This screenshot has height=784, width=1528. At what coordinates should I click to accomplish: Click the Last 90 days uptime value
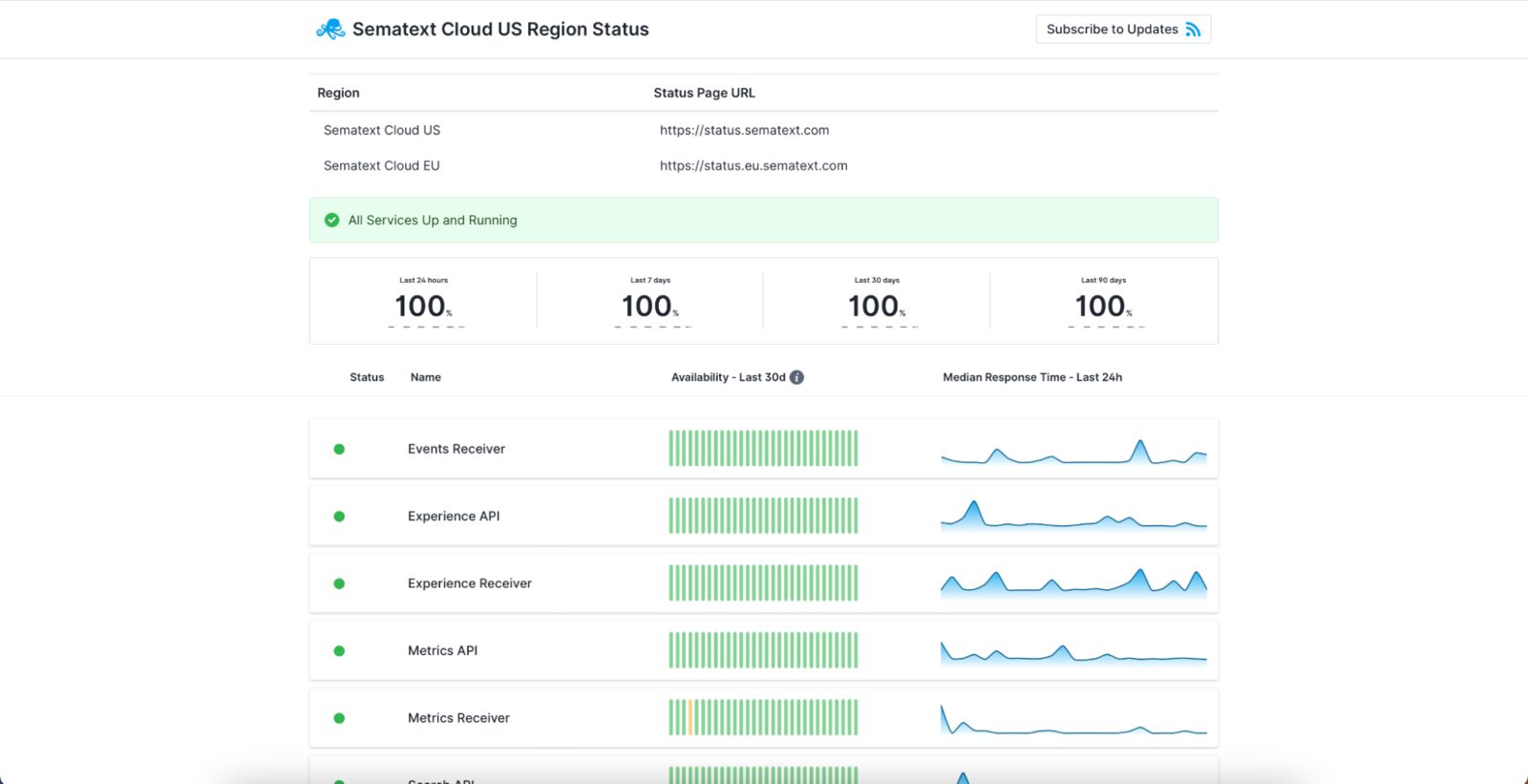click(x=1104, y=307)
